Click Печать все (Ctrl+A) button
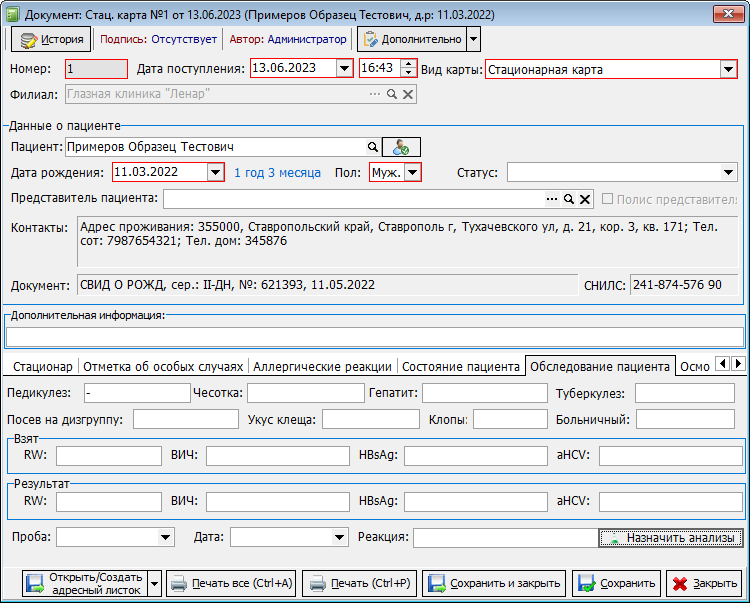 231,583
